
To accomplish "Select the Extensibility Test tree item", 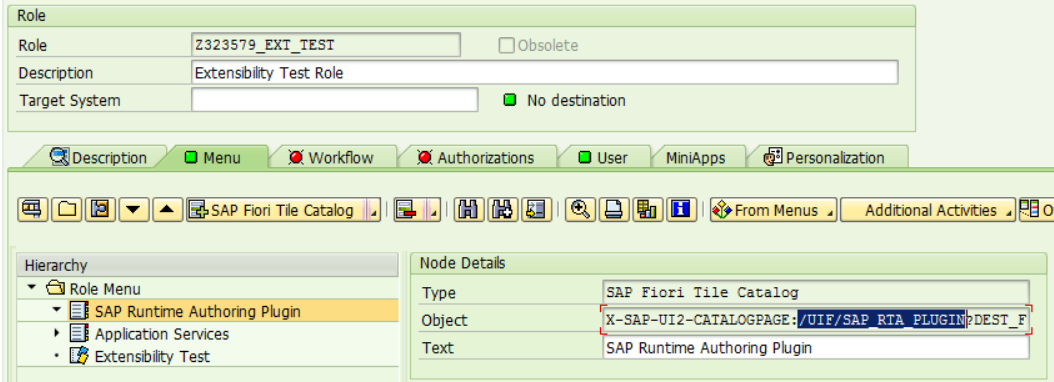I will [152, 356].
